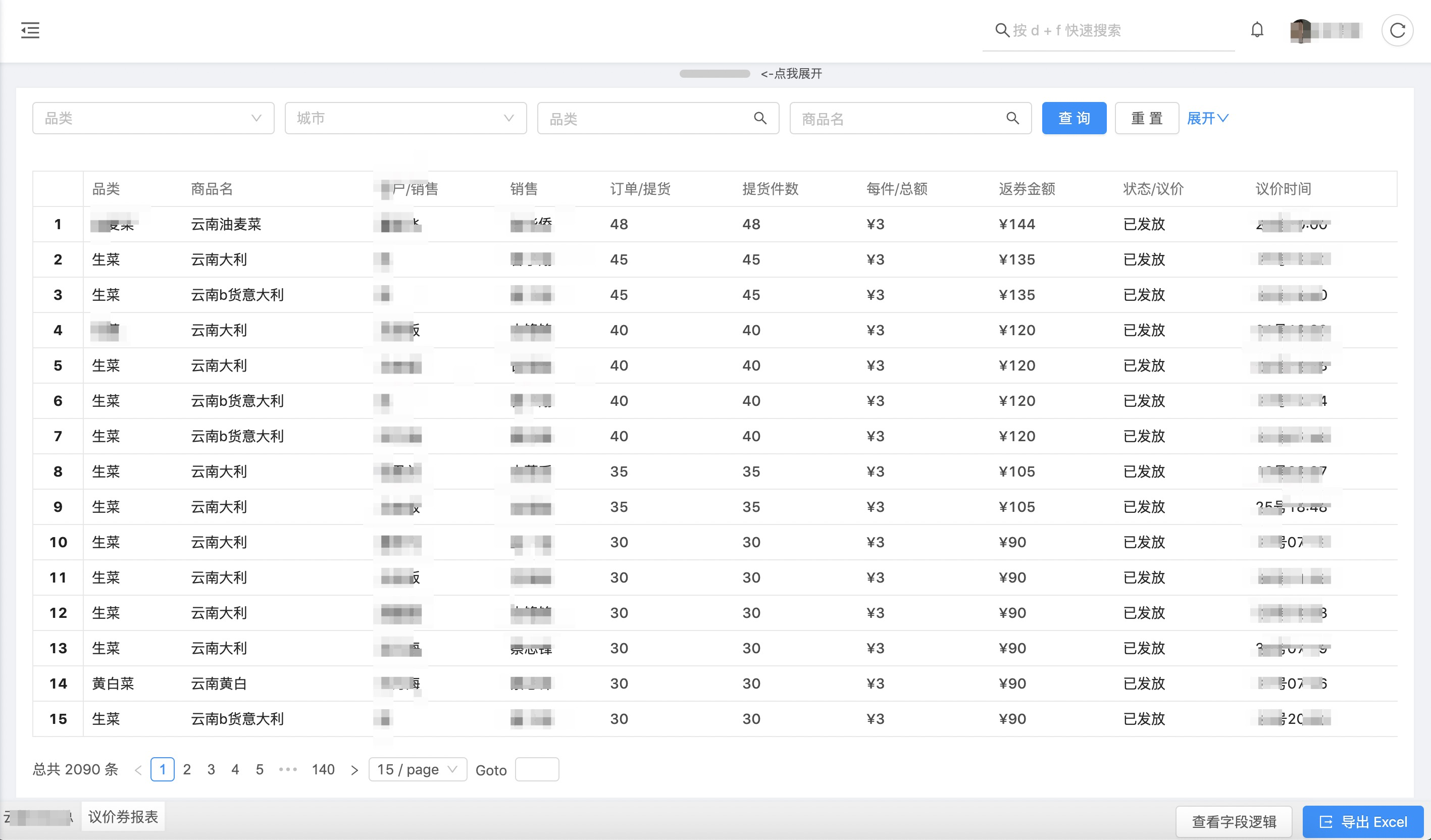Click the 重置 button
The image size is (1431, 840).
(x=1147, y=118)
